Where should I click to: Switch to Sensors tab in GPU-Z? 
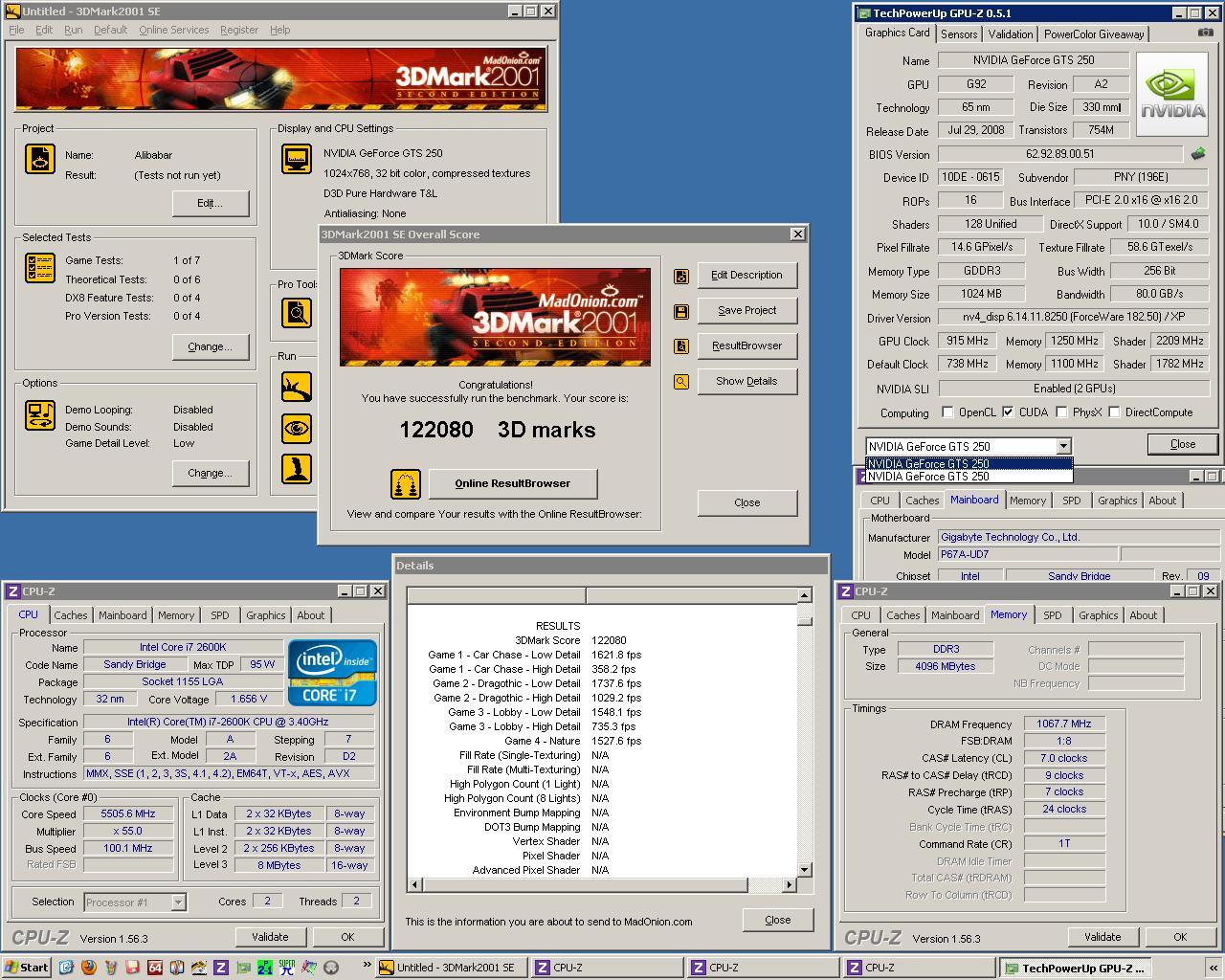[959, 33]
